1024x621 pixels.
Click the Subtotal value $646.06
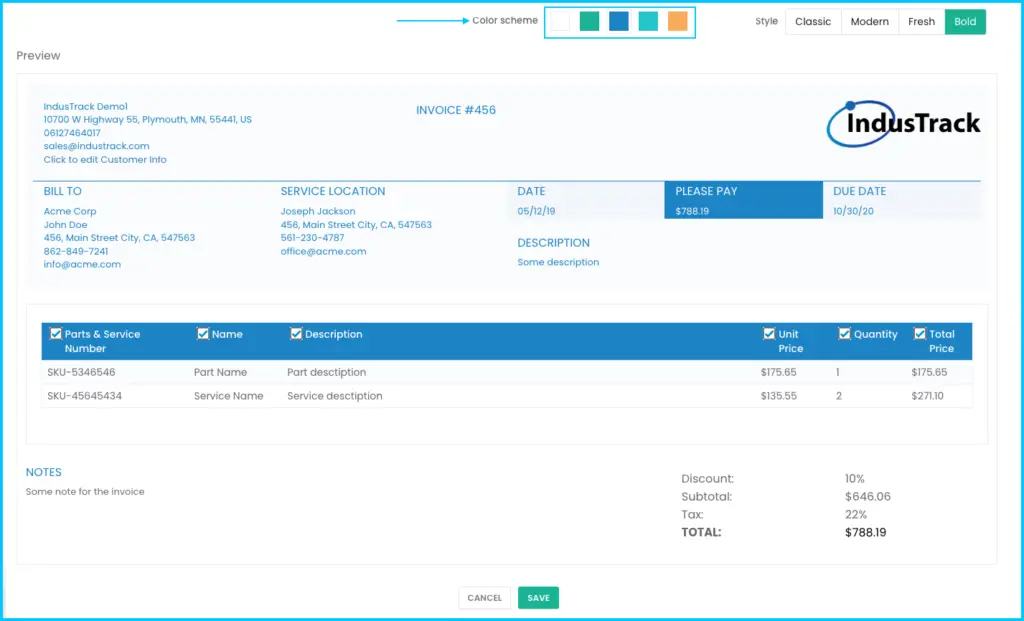tap(867, 496)
